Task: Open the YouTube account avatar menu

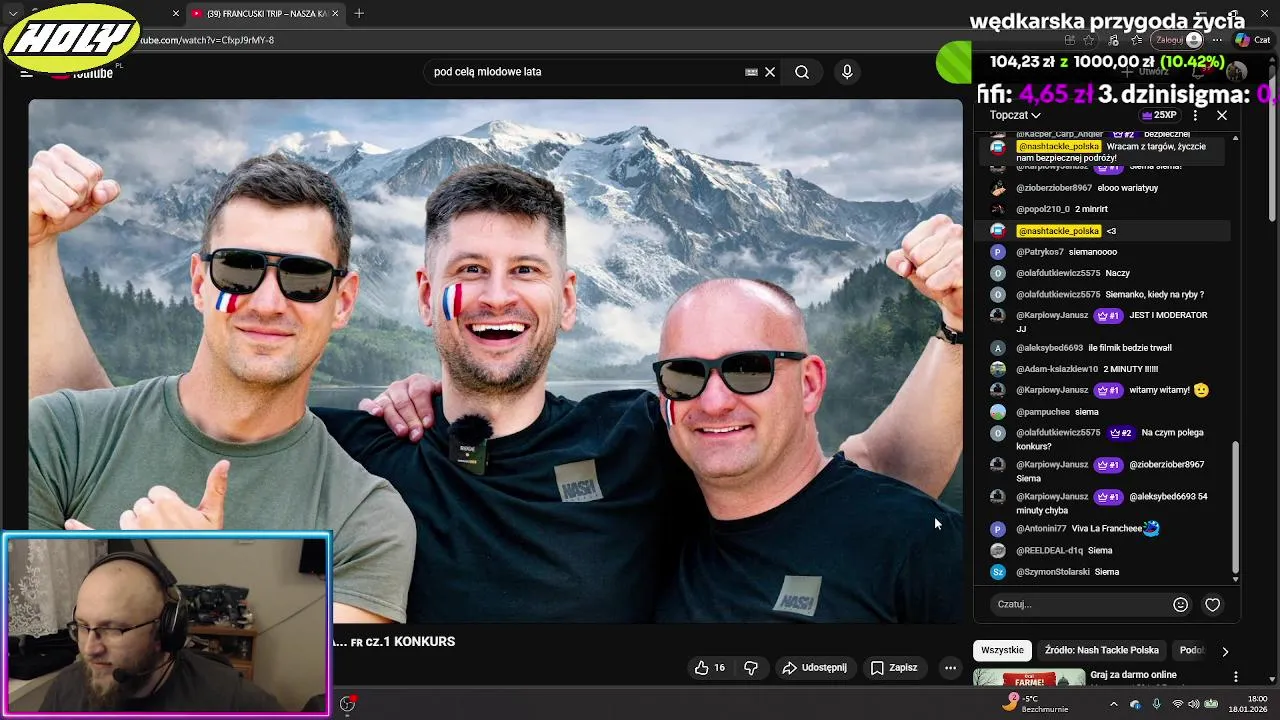Action: point(1237,72)
